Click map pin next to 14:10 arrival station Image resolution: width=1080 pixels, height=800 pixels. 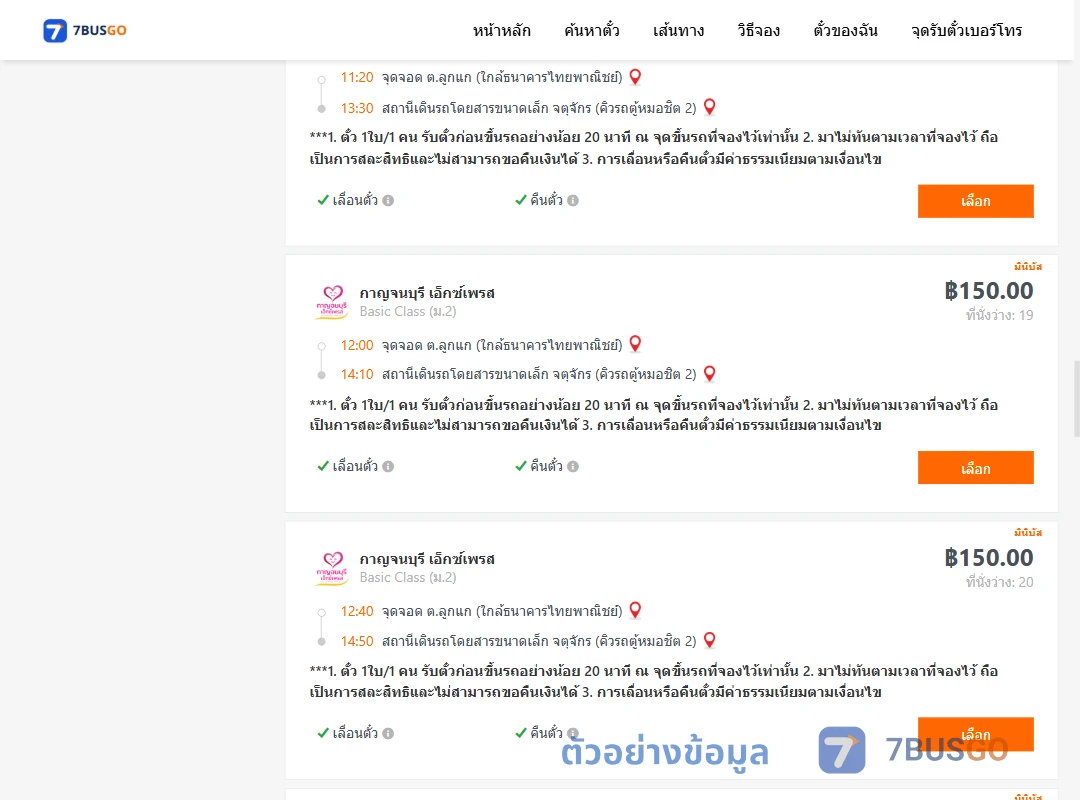[709, 373]
